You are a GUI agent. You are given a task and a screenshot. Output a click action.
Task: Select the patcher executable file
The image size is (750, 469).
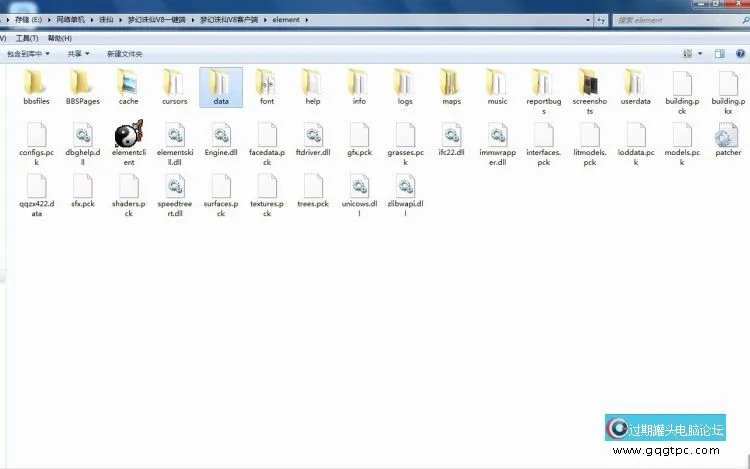[x=728, y=135]
